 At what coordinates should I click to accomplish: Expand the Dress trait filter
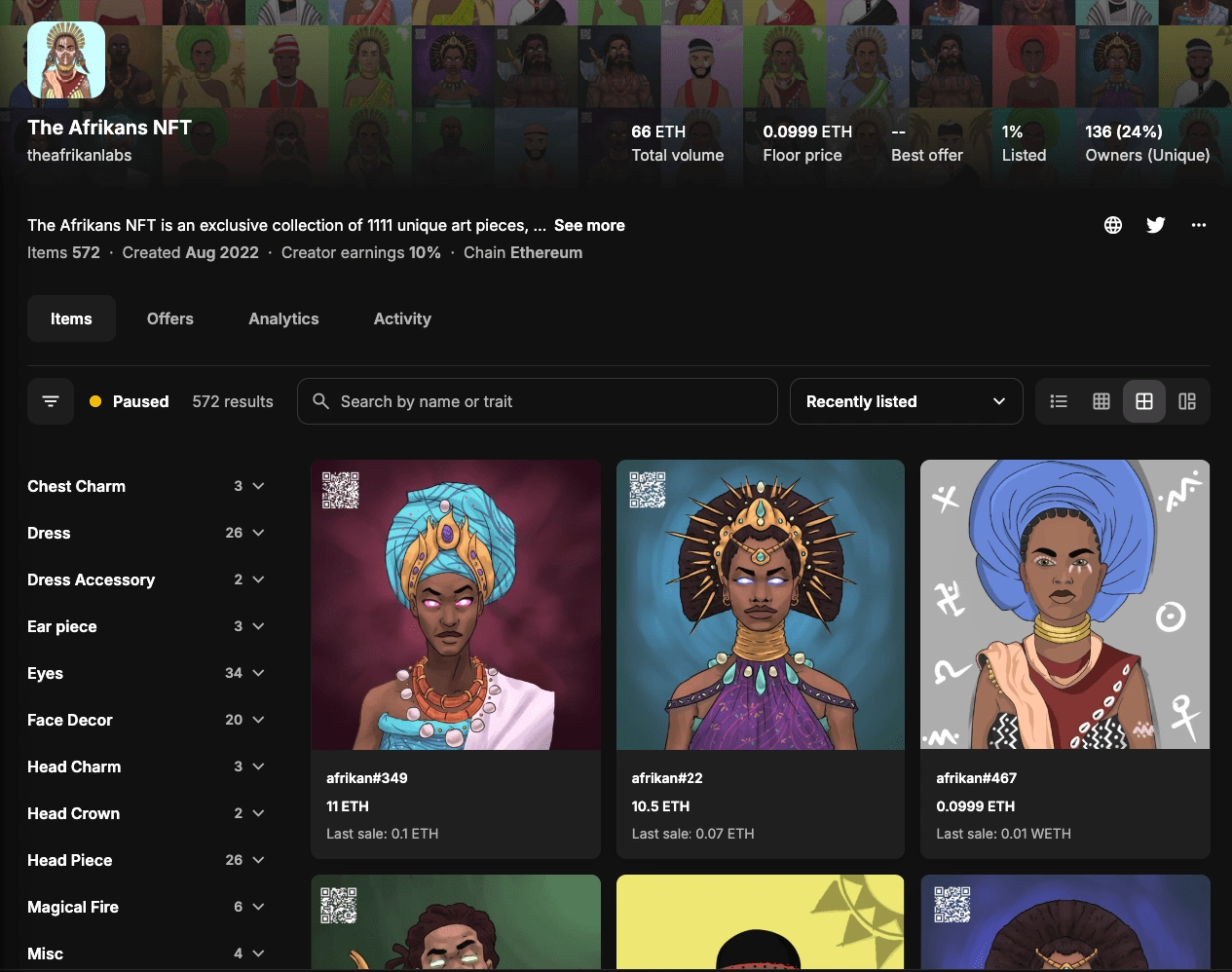point(146,533)
